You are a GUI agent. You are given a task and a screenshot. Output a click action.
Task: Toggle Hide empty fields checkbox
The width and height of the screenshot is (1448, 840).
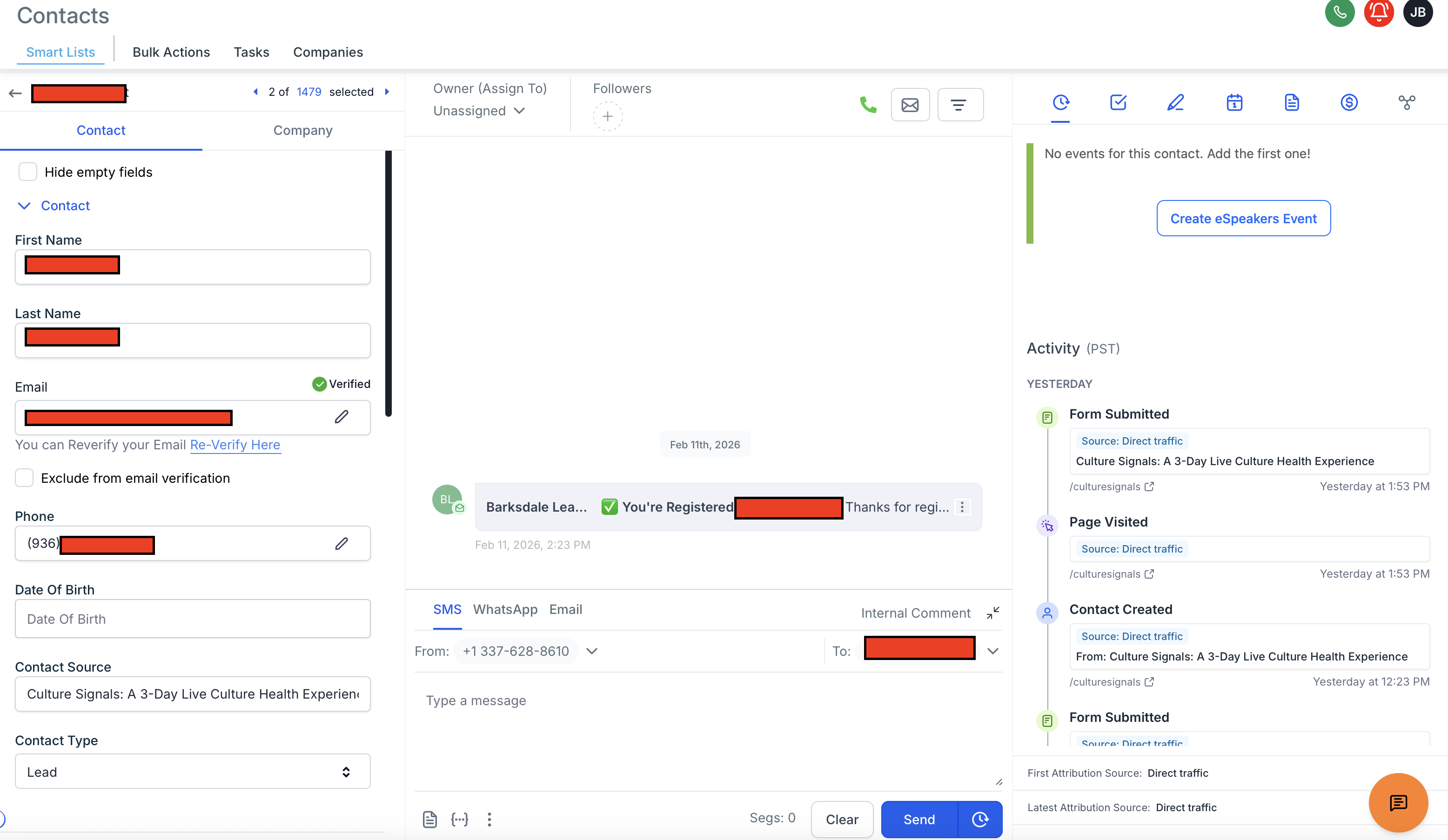click(x=27, y=172)
